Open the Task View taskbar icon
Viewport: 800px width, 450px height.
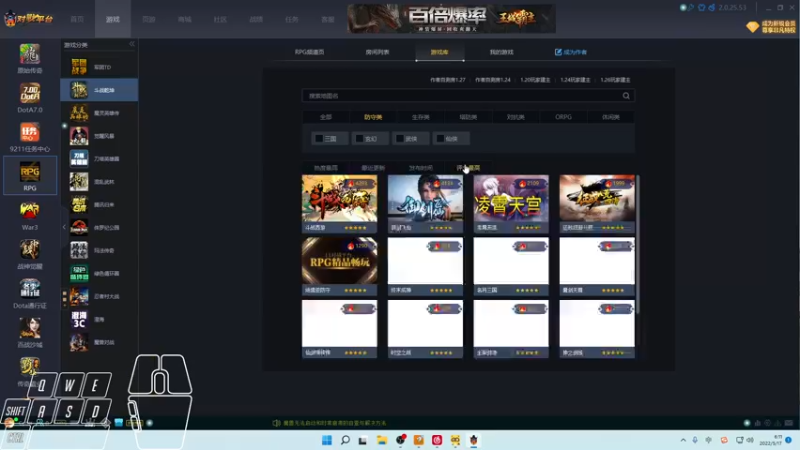coord(363,440)
